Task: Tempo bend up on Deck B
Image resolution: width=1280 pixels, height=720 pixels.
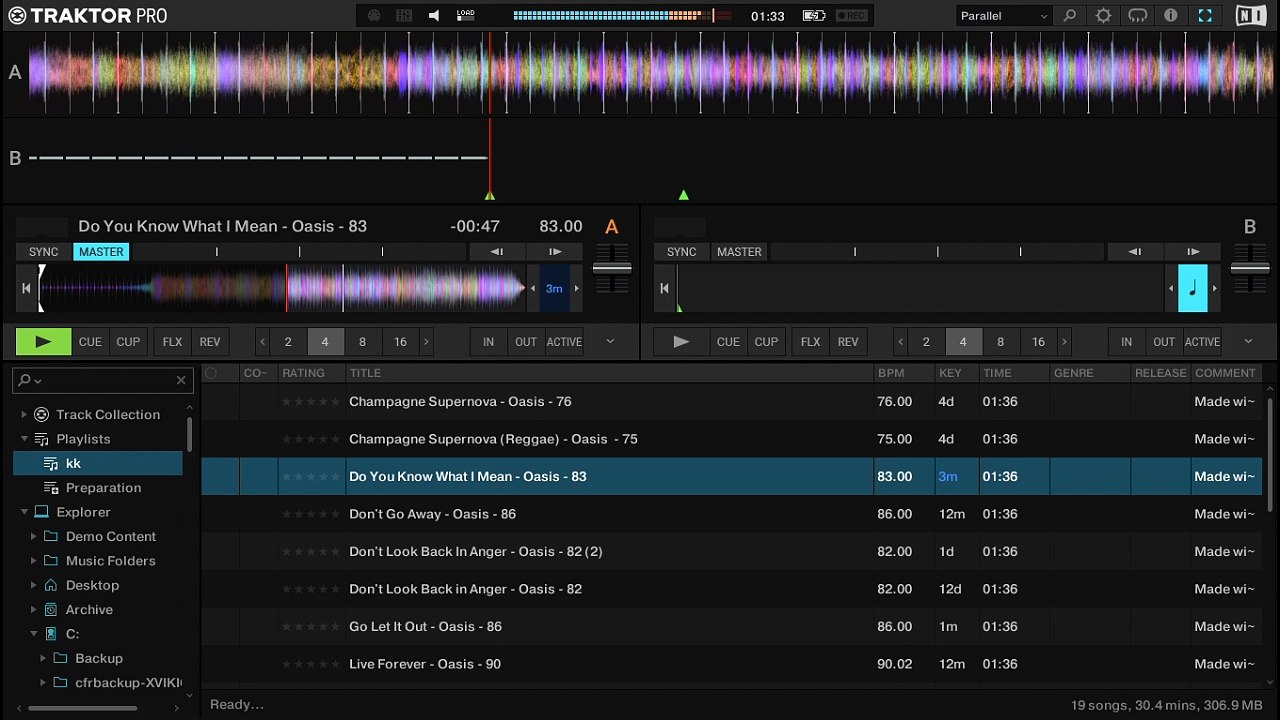Action: (x=1193, y=252)
